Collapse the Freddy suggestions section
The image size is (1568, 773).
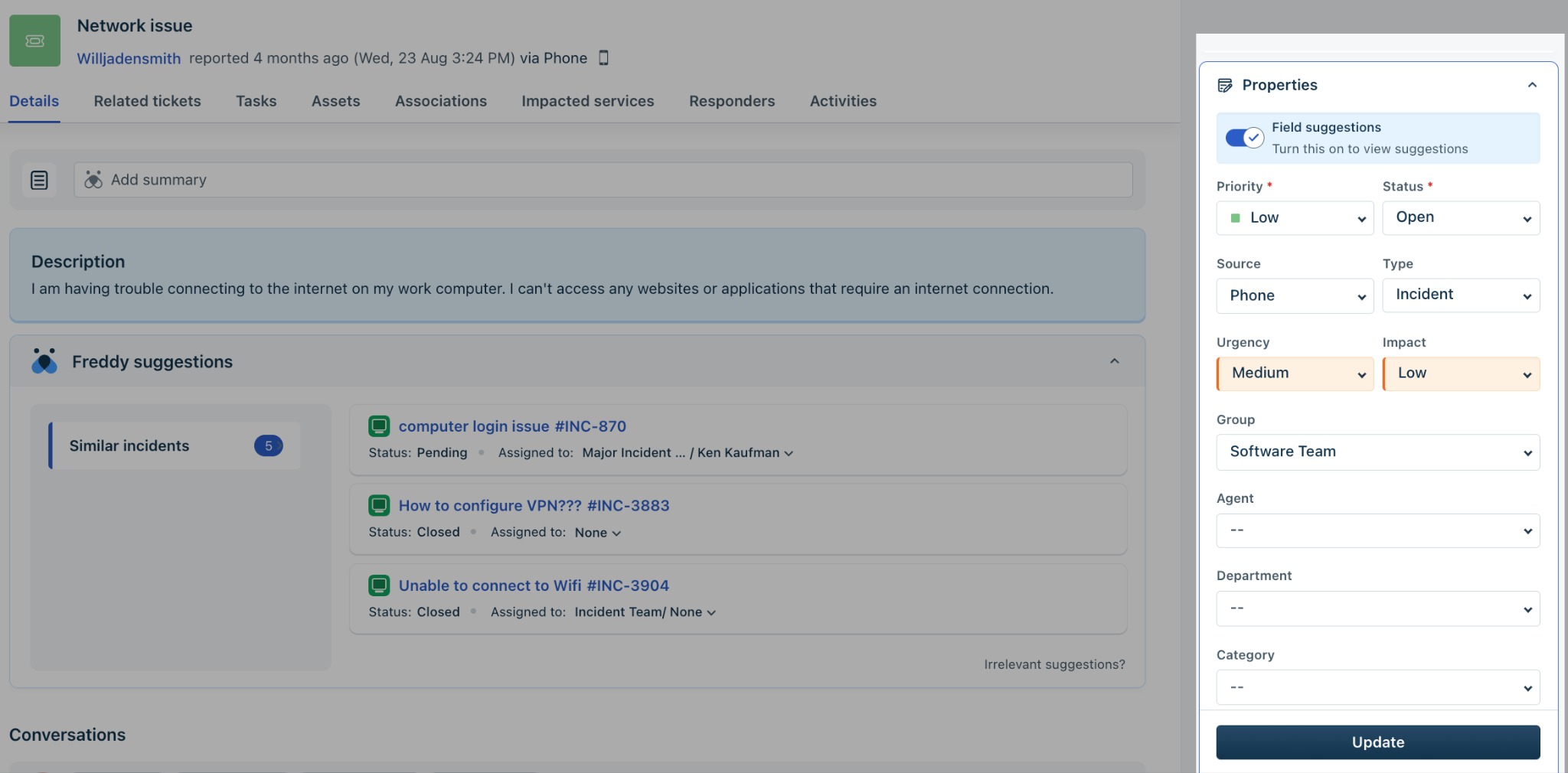(1115, 361)
